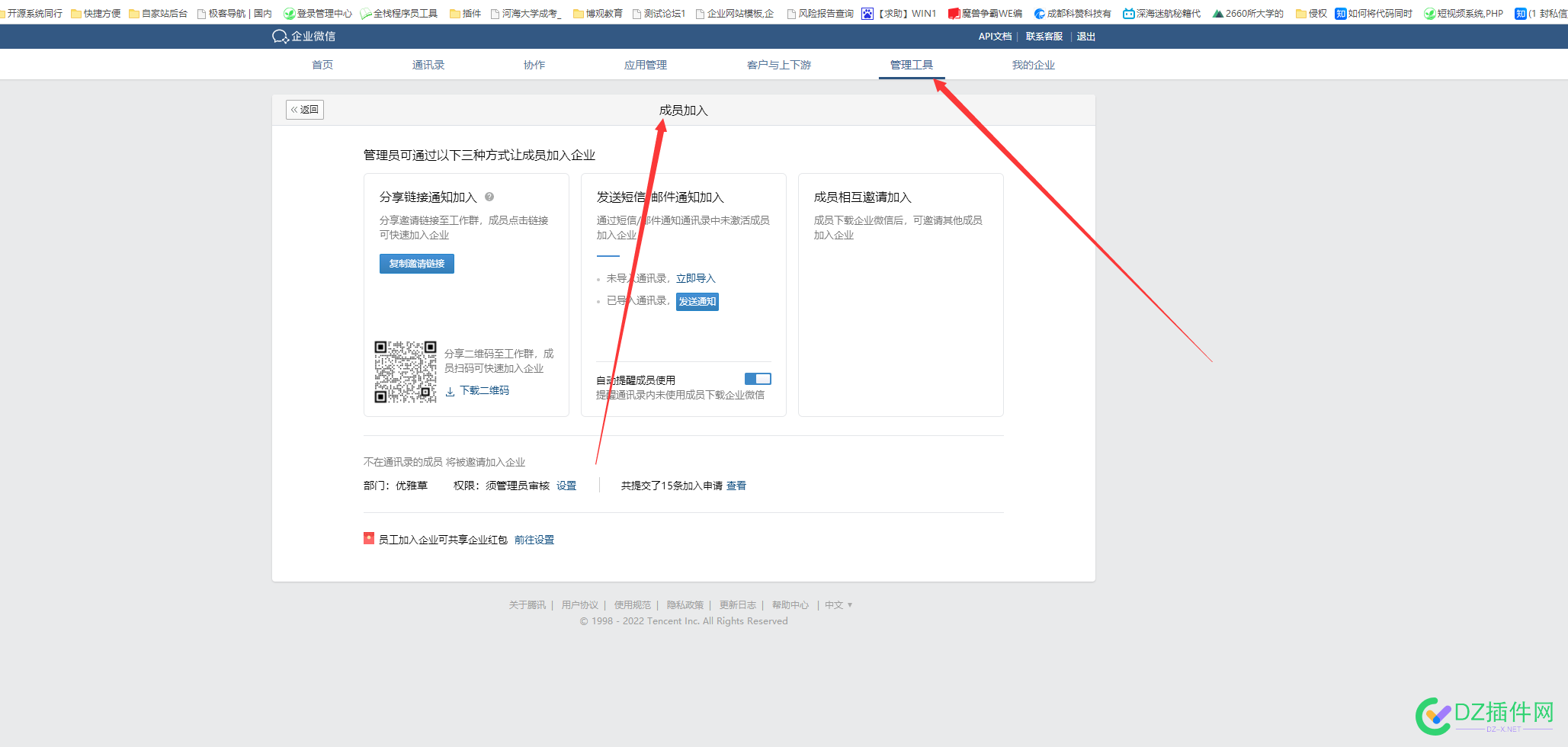Open the 河海大学成考 bookmark

pos(526,14)
